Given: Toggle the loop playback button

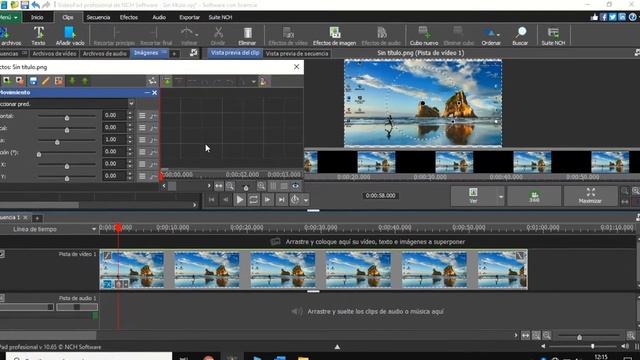Looking at the screenshot, I should click(253, 200).
